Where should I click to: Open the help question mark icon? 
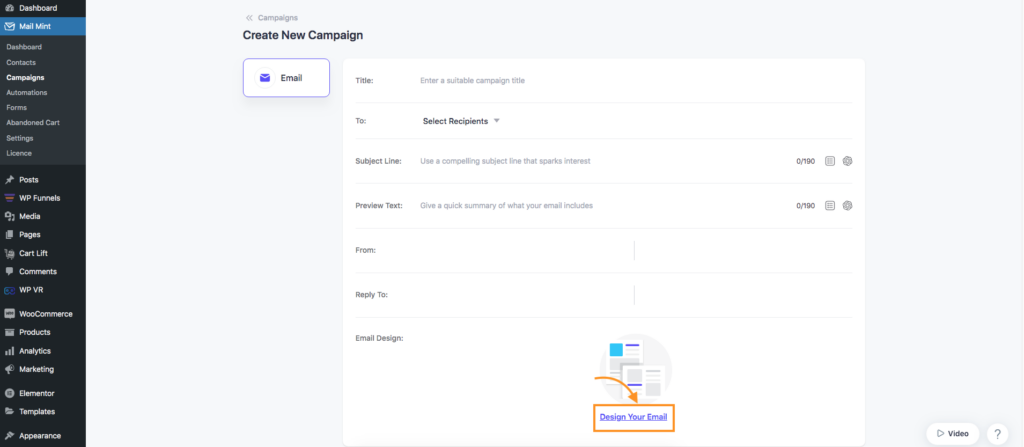point(997,433)
